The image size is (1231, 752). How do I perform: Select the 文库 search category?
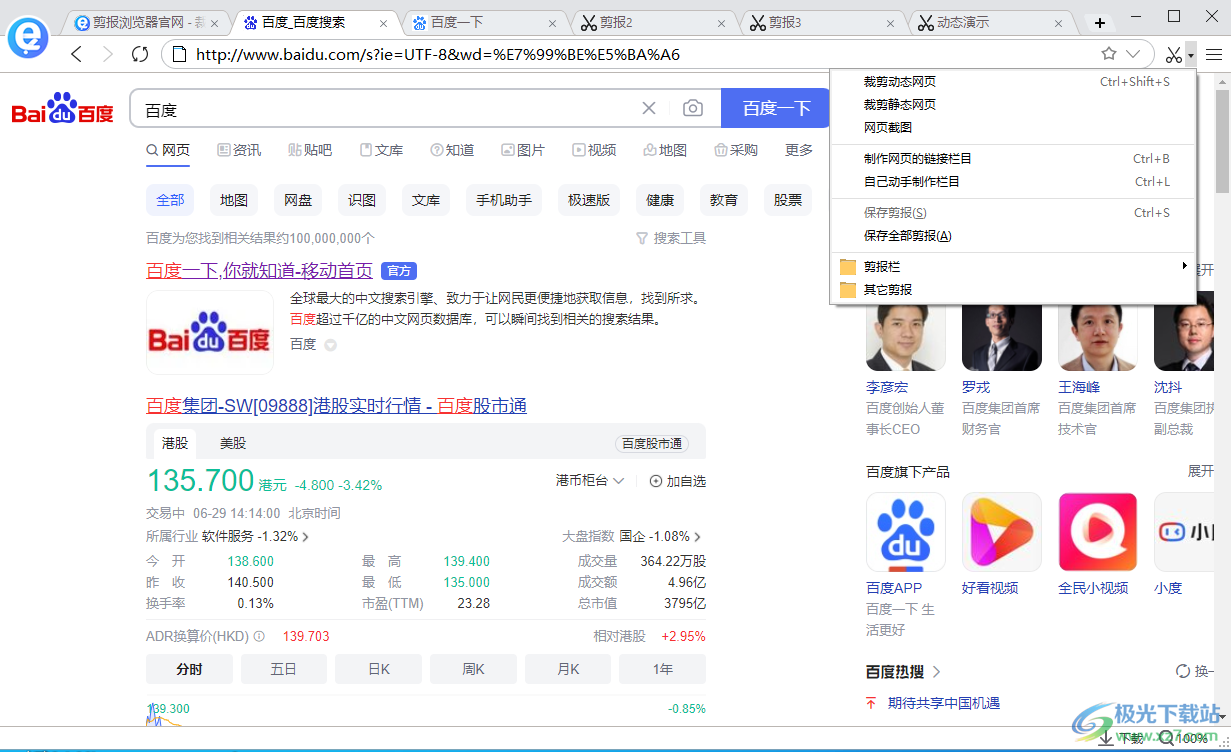(x=381, y=150)
